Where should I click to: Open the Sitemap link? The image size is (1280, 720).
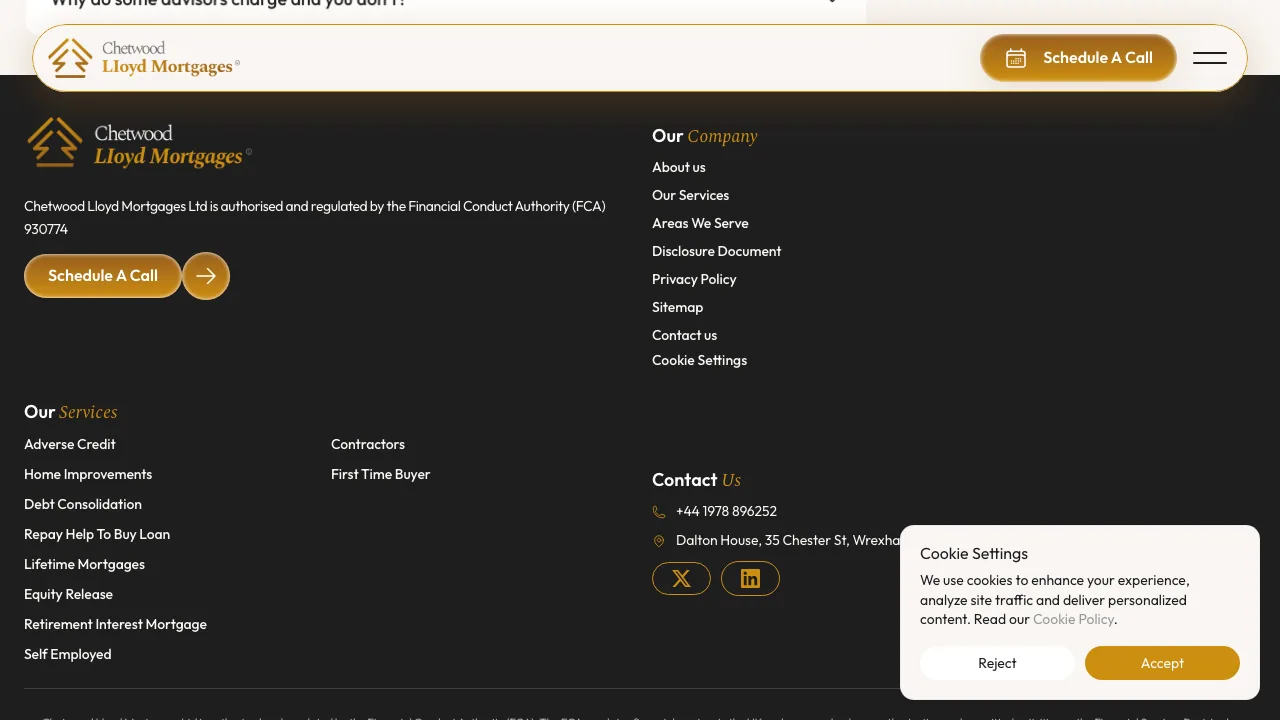pos(677,307)
